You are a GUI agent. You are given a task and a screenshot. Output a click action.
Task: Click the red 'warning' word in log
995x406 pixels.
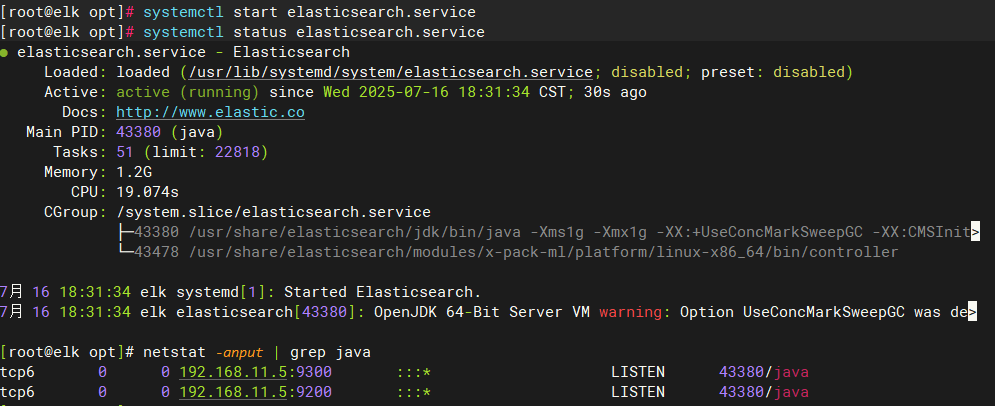[631, 312]
